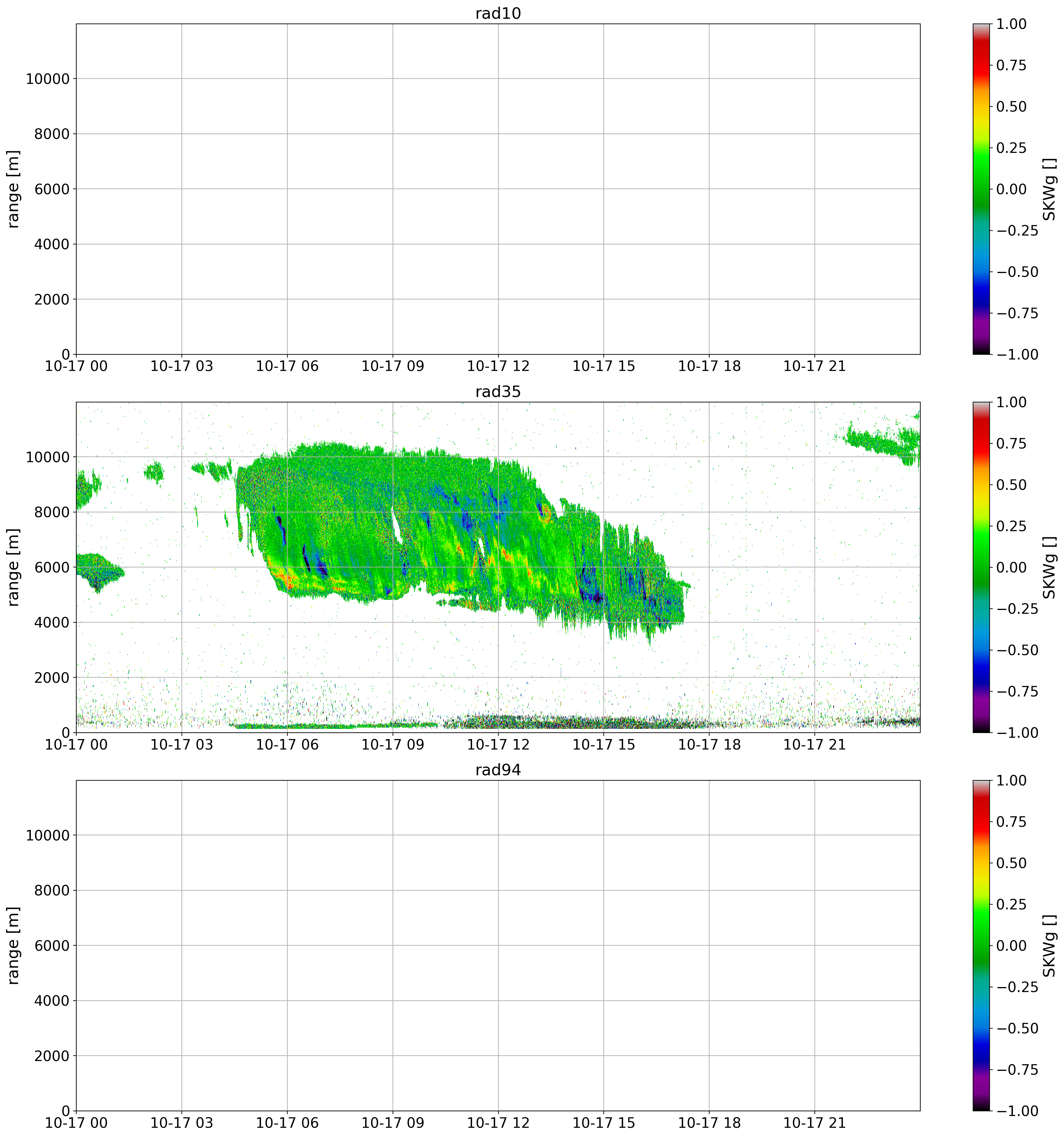Click the '10-17 18' tick under rad94

(709, 1123)
